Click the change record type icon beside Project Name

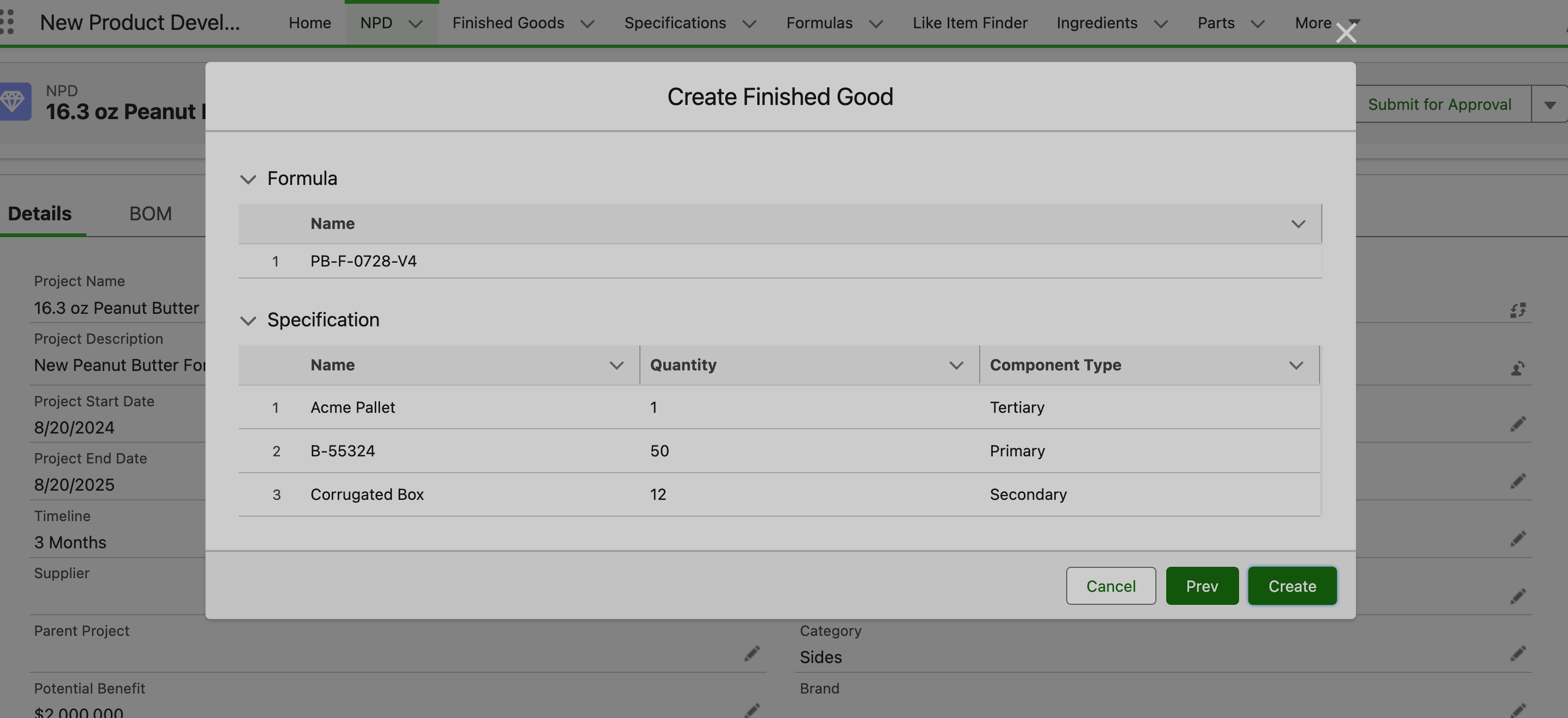(1517, 310)
